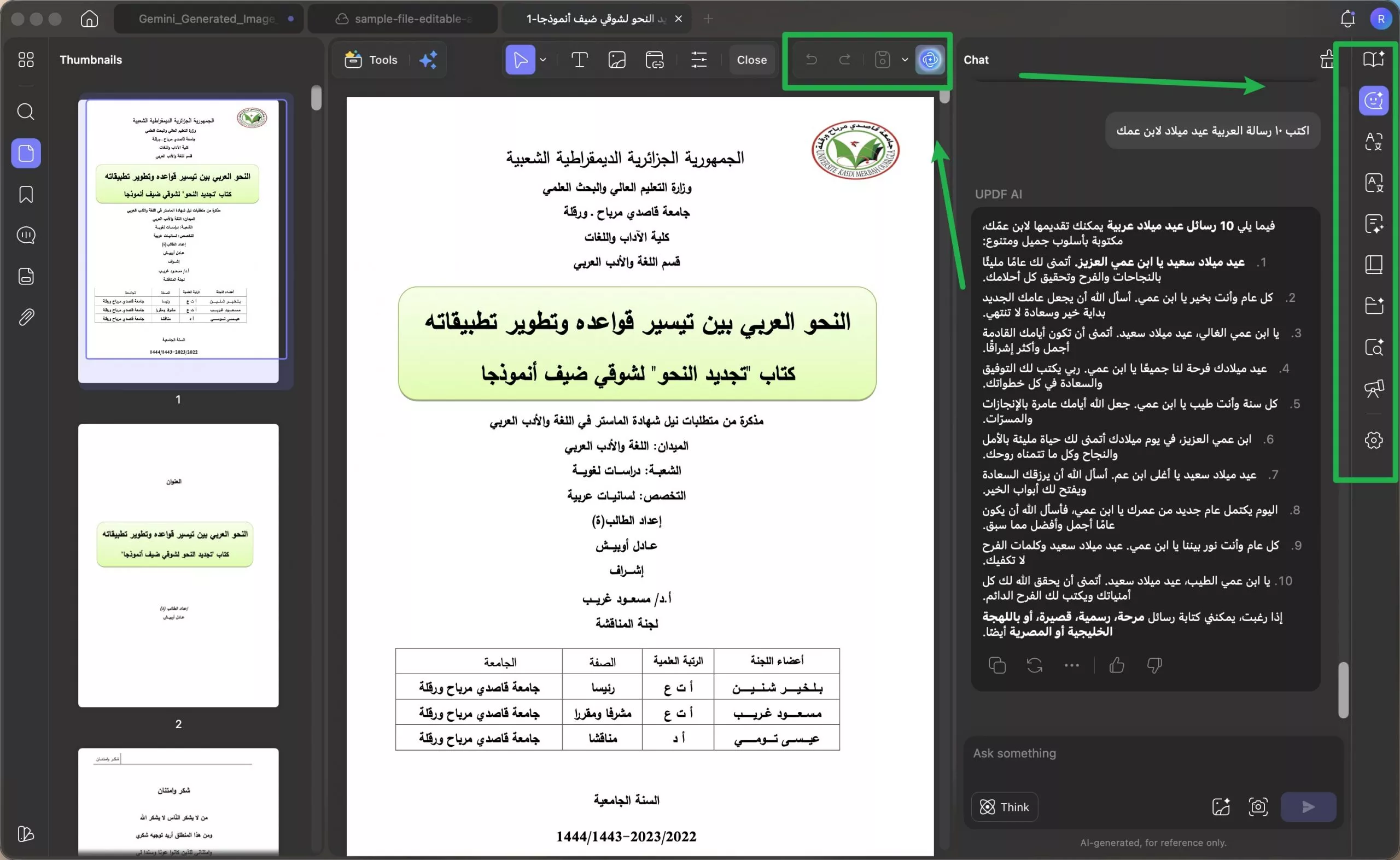Open the attachments paperclip panel

(26, 317)
